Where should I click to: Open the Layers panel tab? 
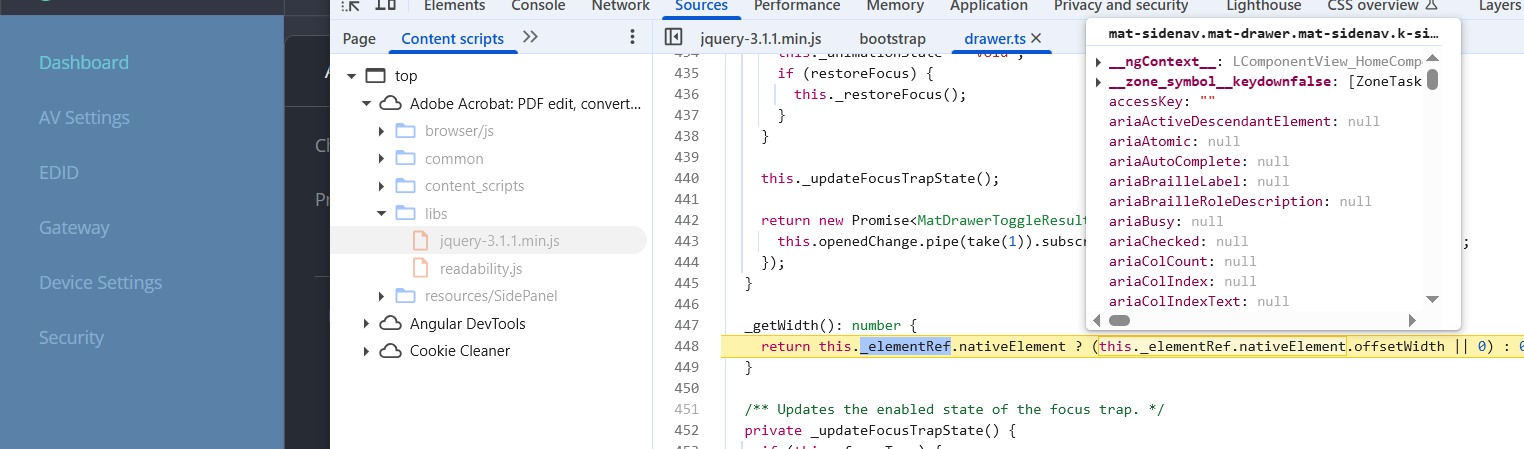tap(1499, 6)
